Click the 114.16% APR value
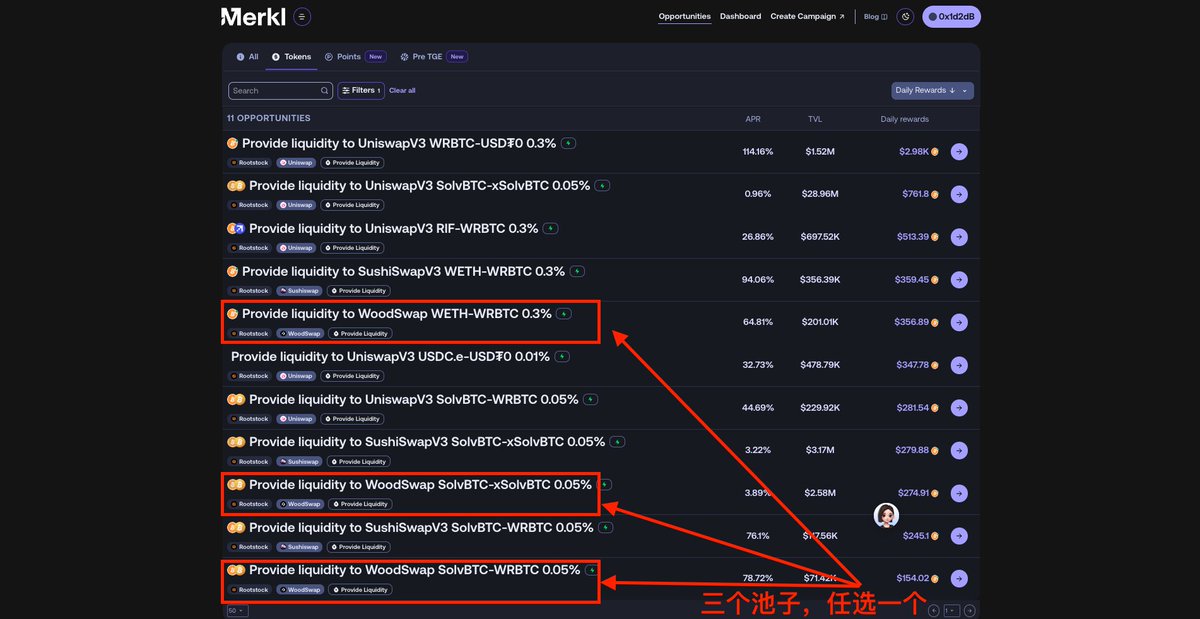The width and height of the screenshot is (1200, 619). 758,152
